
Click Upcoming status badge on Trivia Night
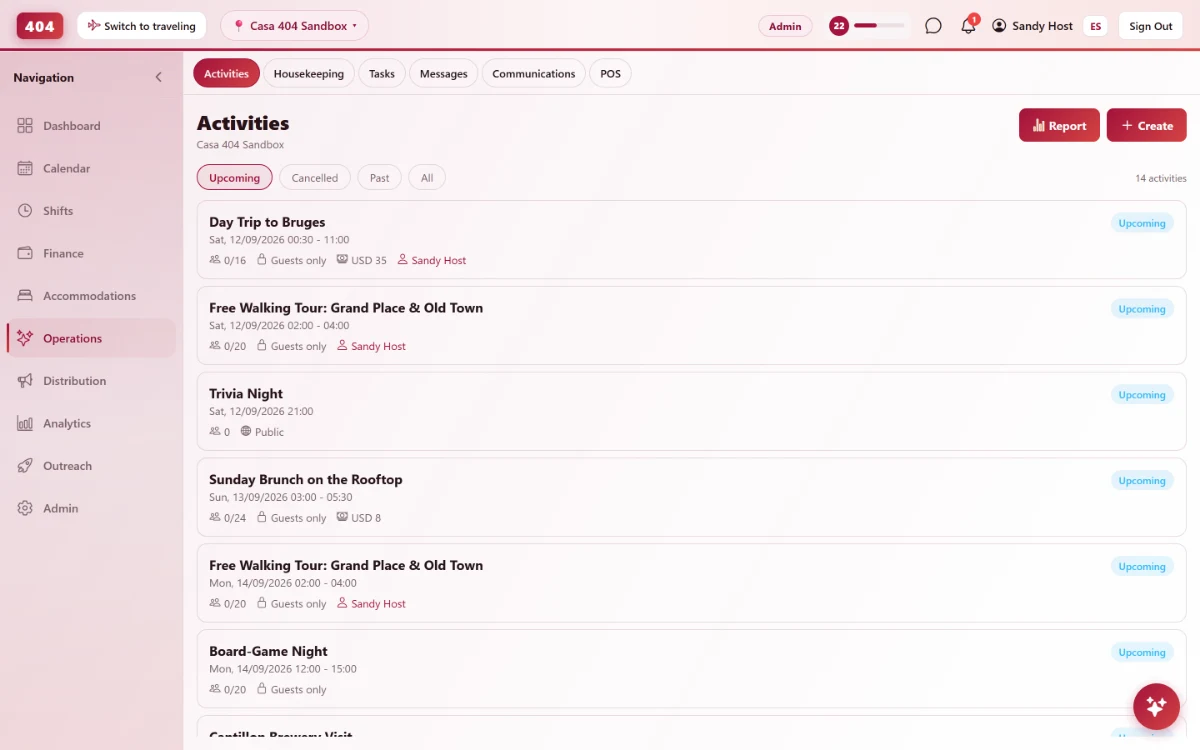[1142, 395]
